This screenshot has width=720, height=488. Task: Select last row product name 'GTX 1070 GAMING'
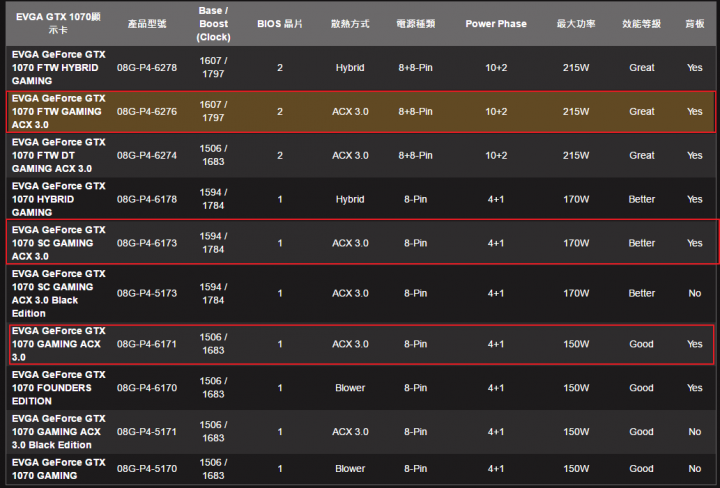coord(59,469)
